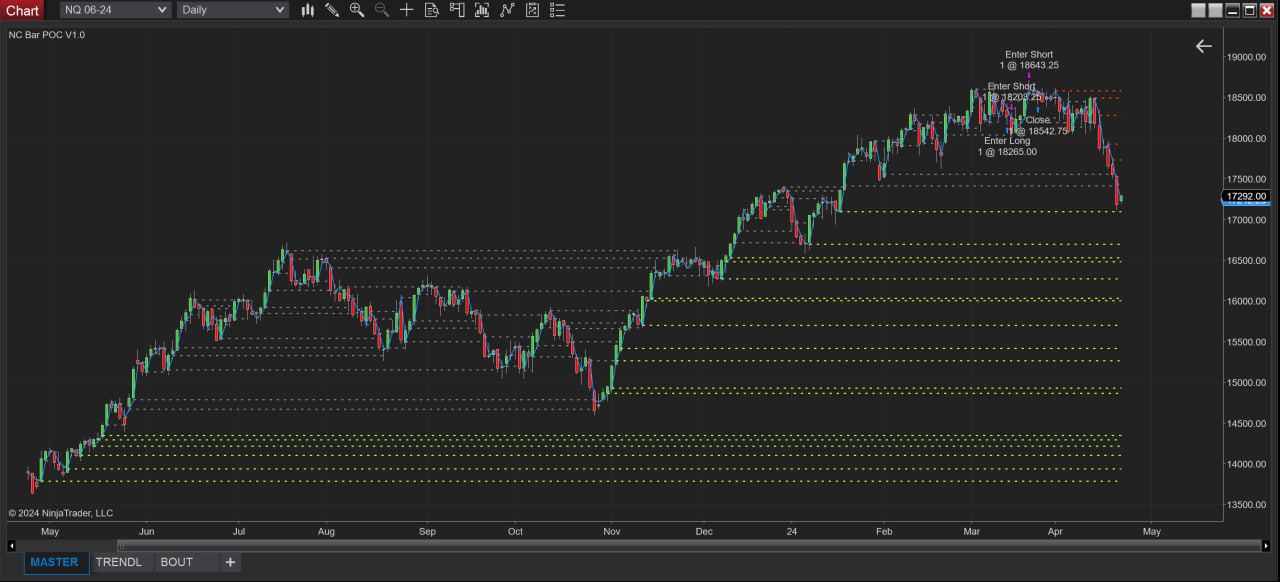
Task: Open the data box icon
Action: [432, 10]
